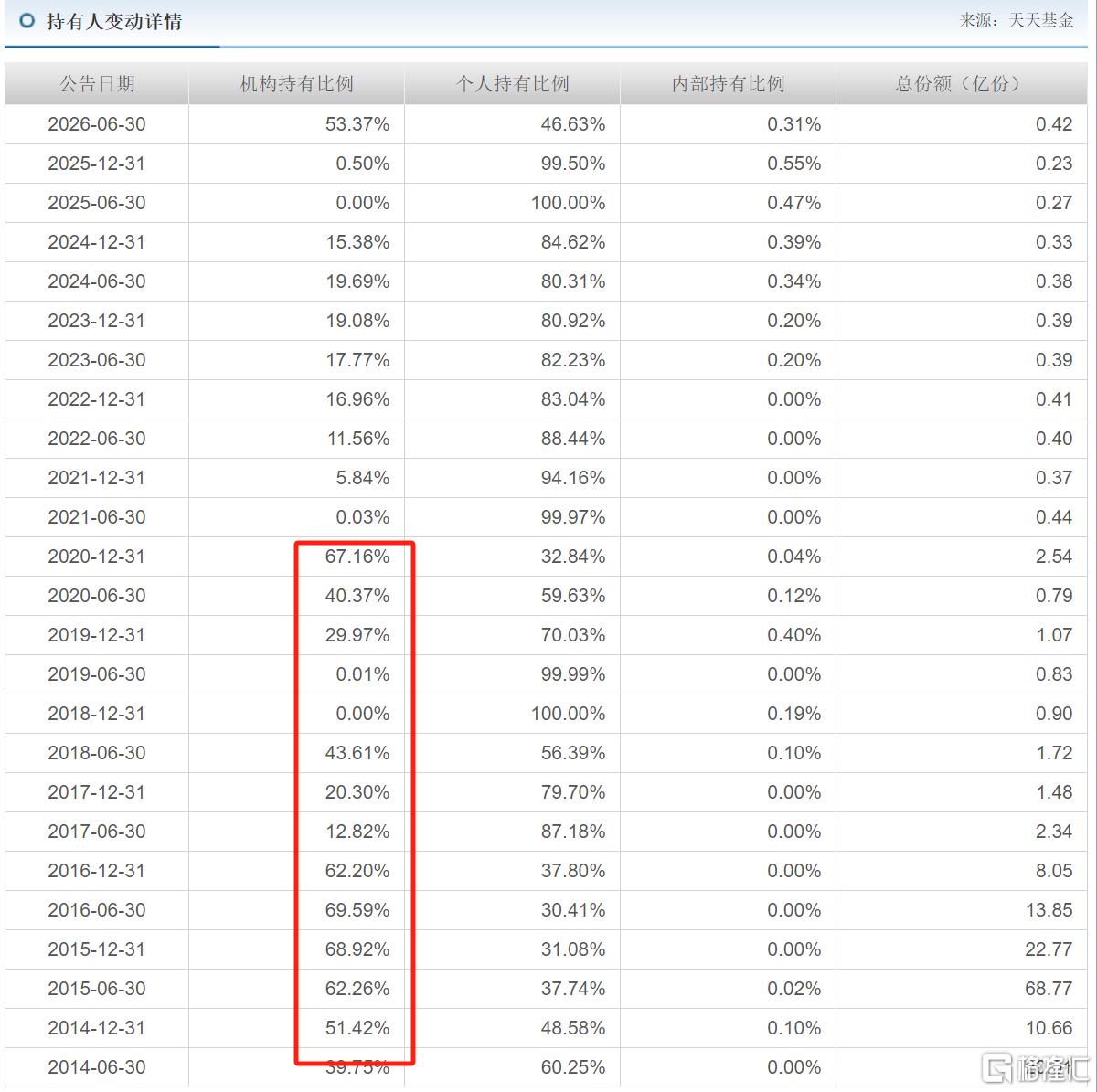
Task: Select the 59.63% individual holding cell
Action: [x=573, y=596]
